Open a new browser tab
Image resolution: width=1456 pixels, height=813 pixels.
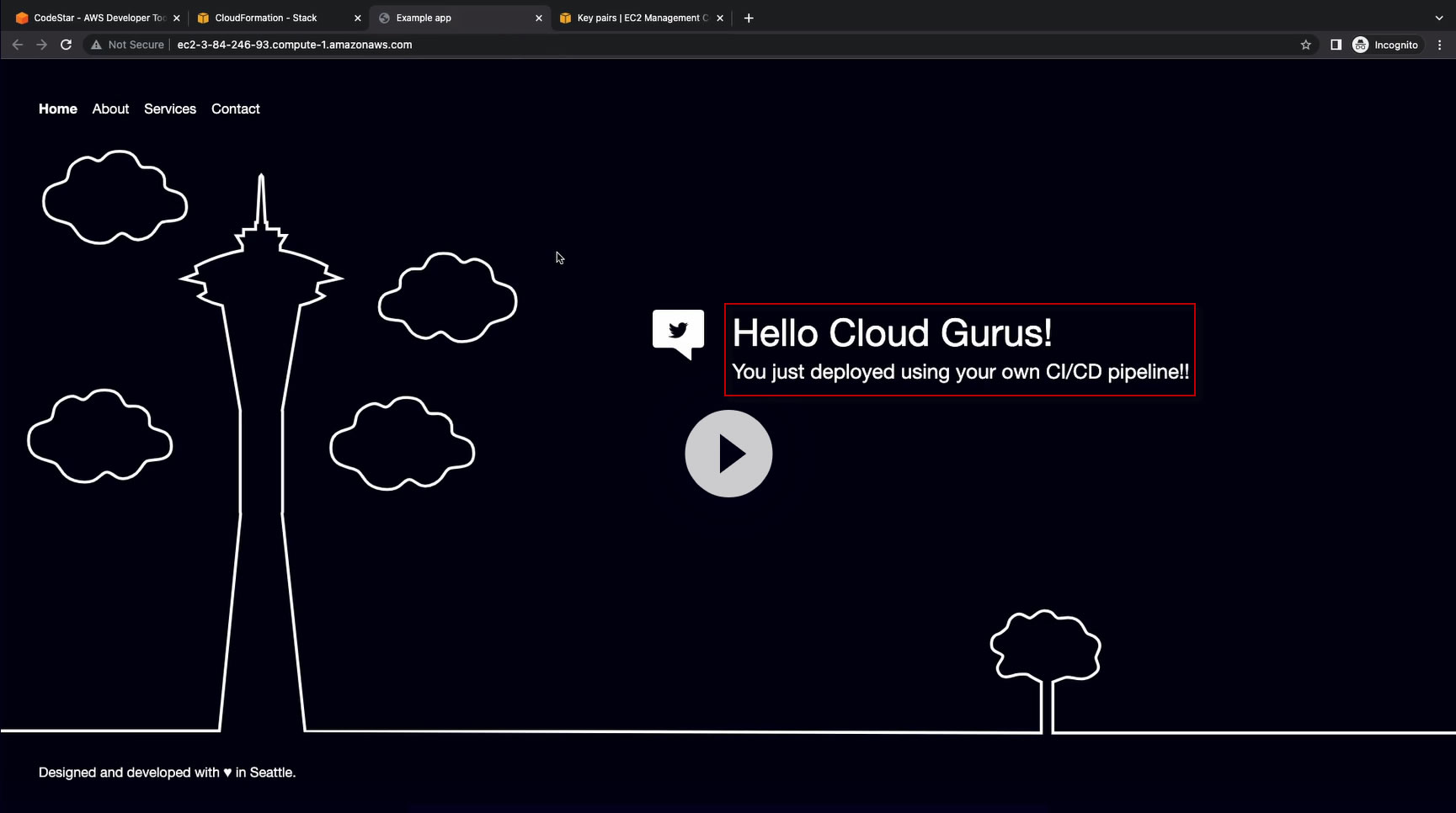(749, 18)
